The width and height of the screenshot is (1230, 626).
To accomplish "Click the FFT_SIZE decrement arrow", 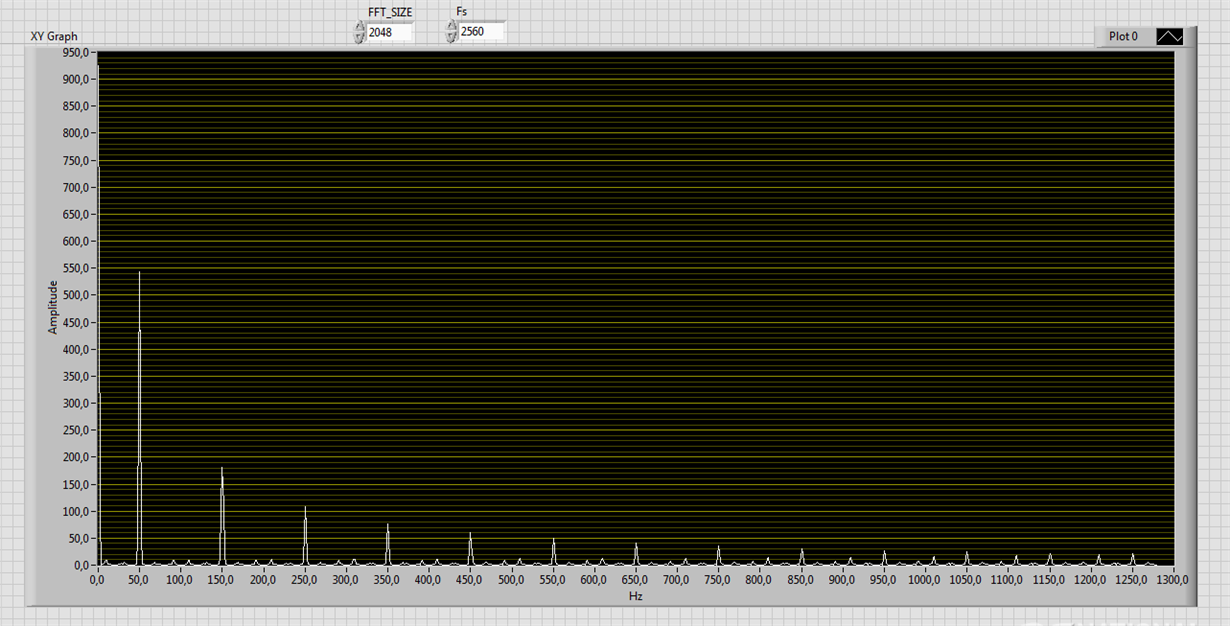I will click(x=360, y=37).
